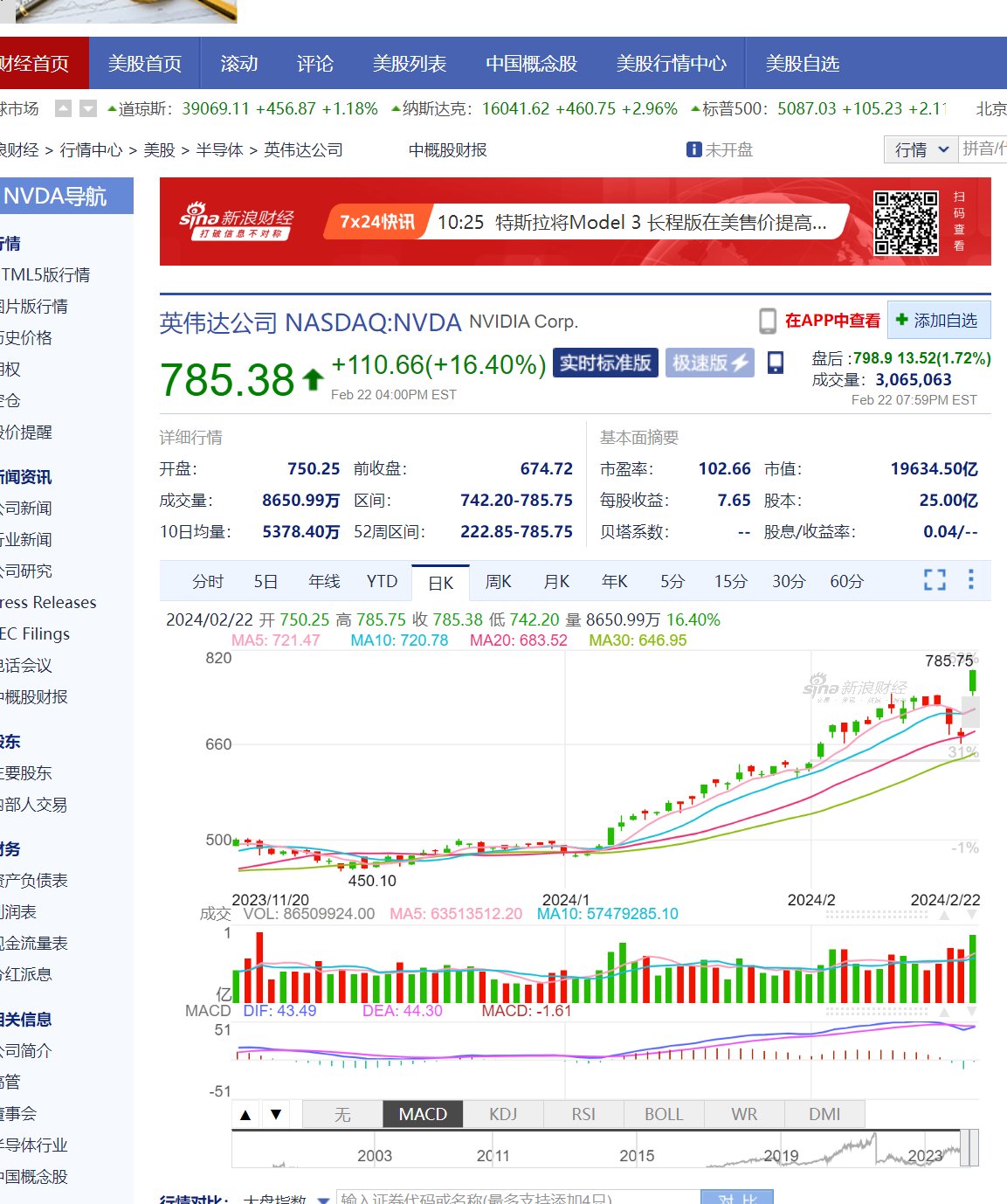1007x1204 pixels.
Task: Switch chart to 60分 tab
Action: pos(847,581)
